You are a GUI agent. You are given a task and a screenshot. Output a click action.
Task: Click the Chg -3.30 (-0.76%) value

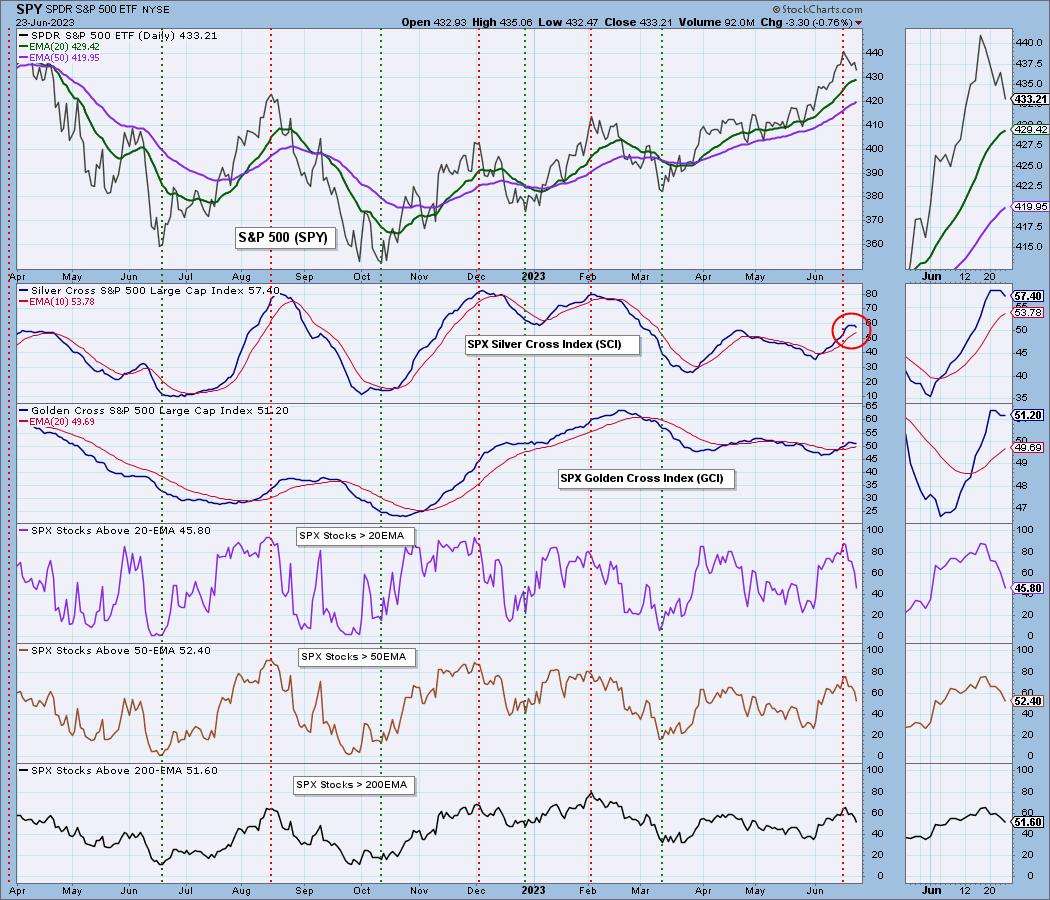[x=806, y=22]
